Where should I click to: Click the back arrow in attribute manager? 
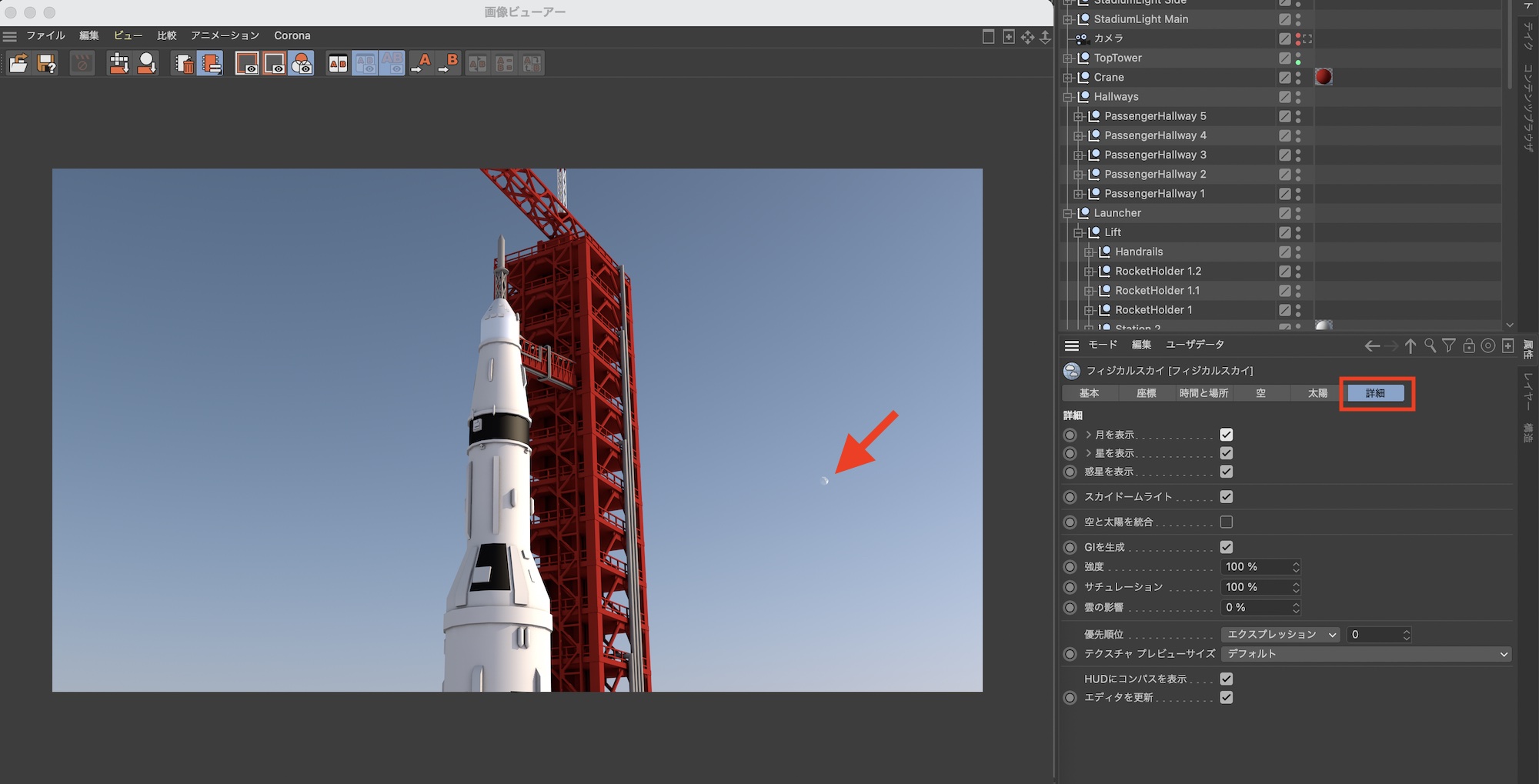[1371, 345]
